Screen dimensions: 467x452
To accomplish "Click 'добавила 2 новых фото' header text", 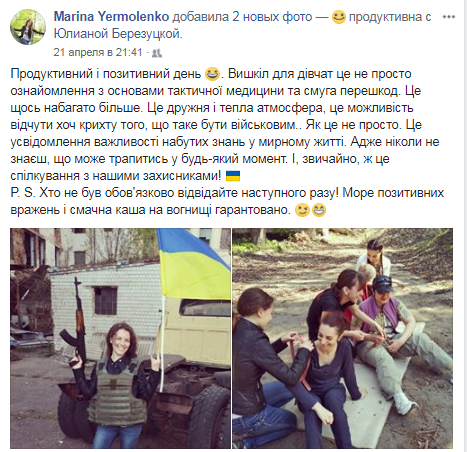I will pyautogui.click(x=242, y=17).
